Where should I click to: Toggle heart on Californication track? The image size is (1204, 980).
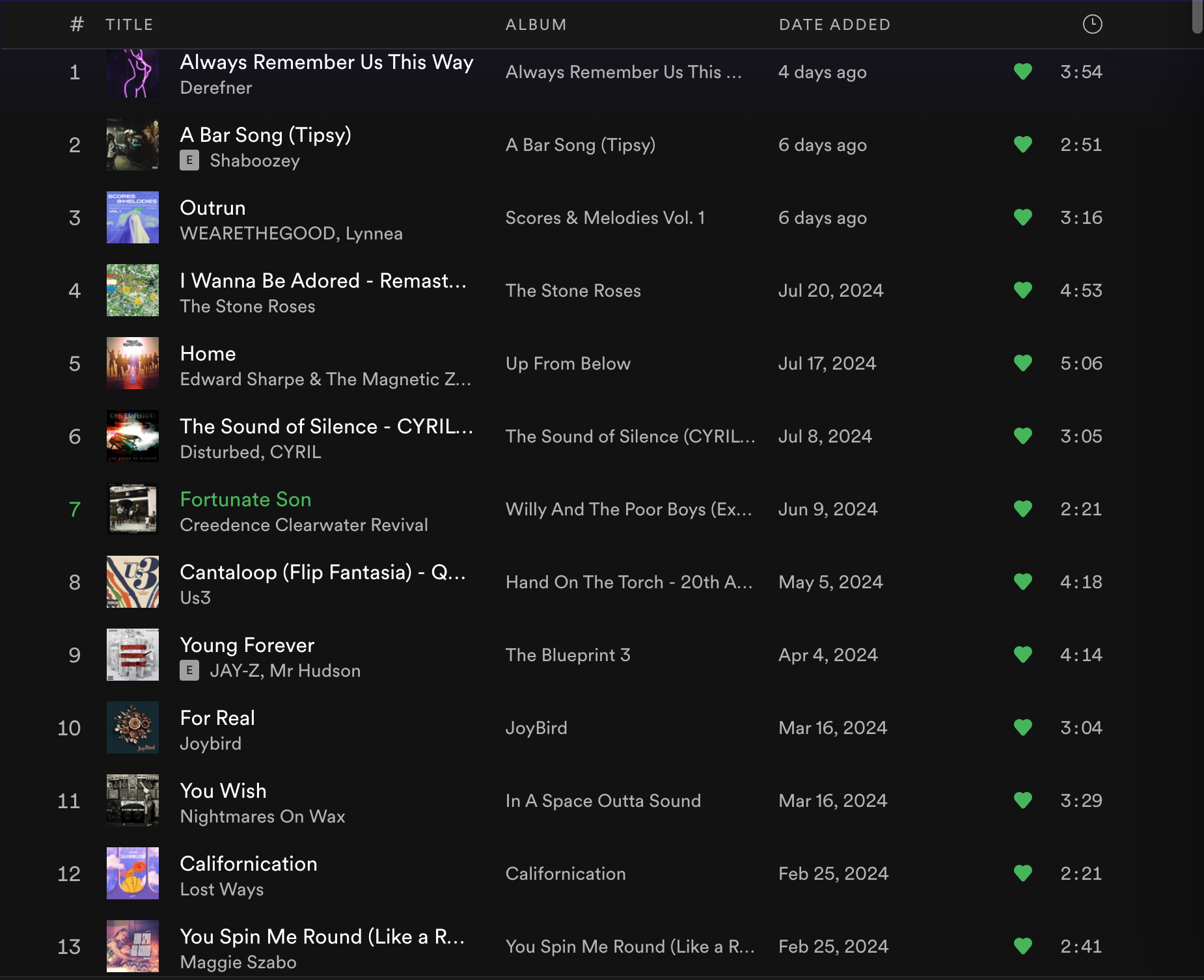1023,873
